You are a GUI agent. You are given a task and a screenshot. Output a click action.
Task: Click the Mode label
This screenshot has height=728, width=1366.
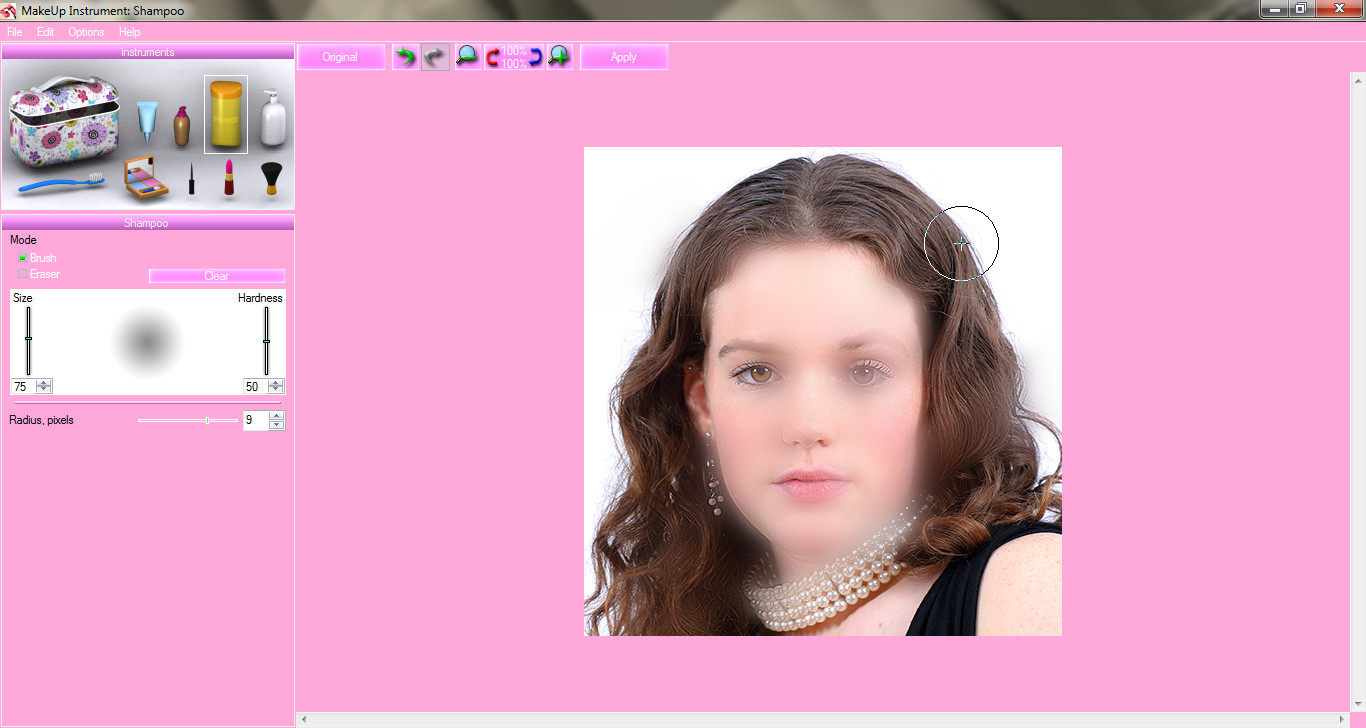[23, 240]
